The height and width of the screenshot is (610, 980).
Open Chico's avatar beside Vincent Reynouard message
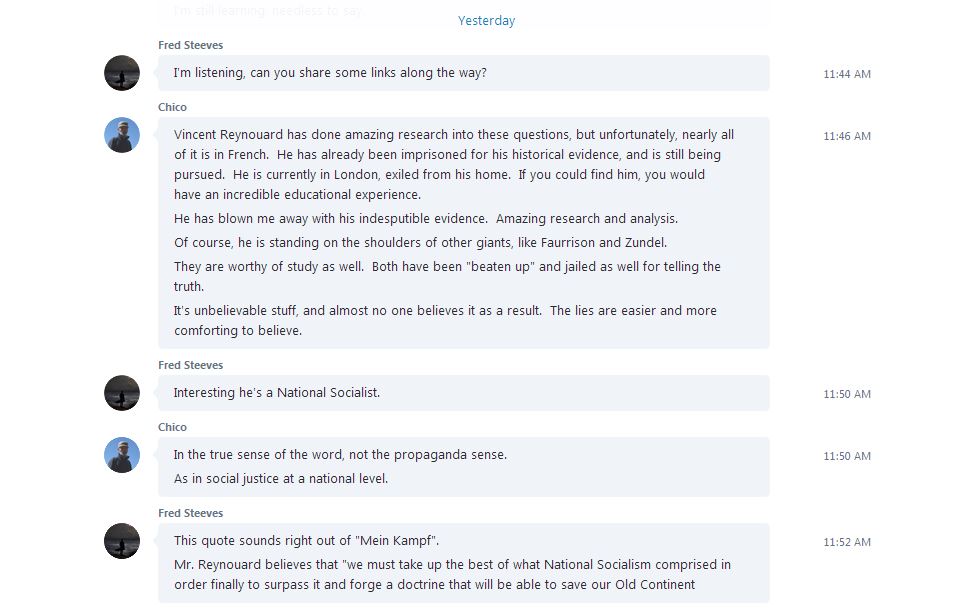pos(122,135)
